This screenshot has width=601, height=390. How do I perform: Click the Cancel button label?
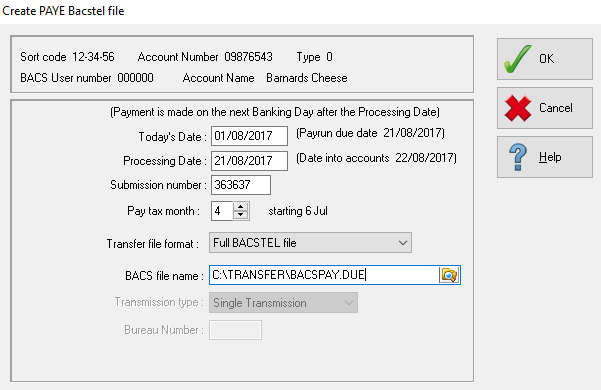tap(555, 108)
